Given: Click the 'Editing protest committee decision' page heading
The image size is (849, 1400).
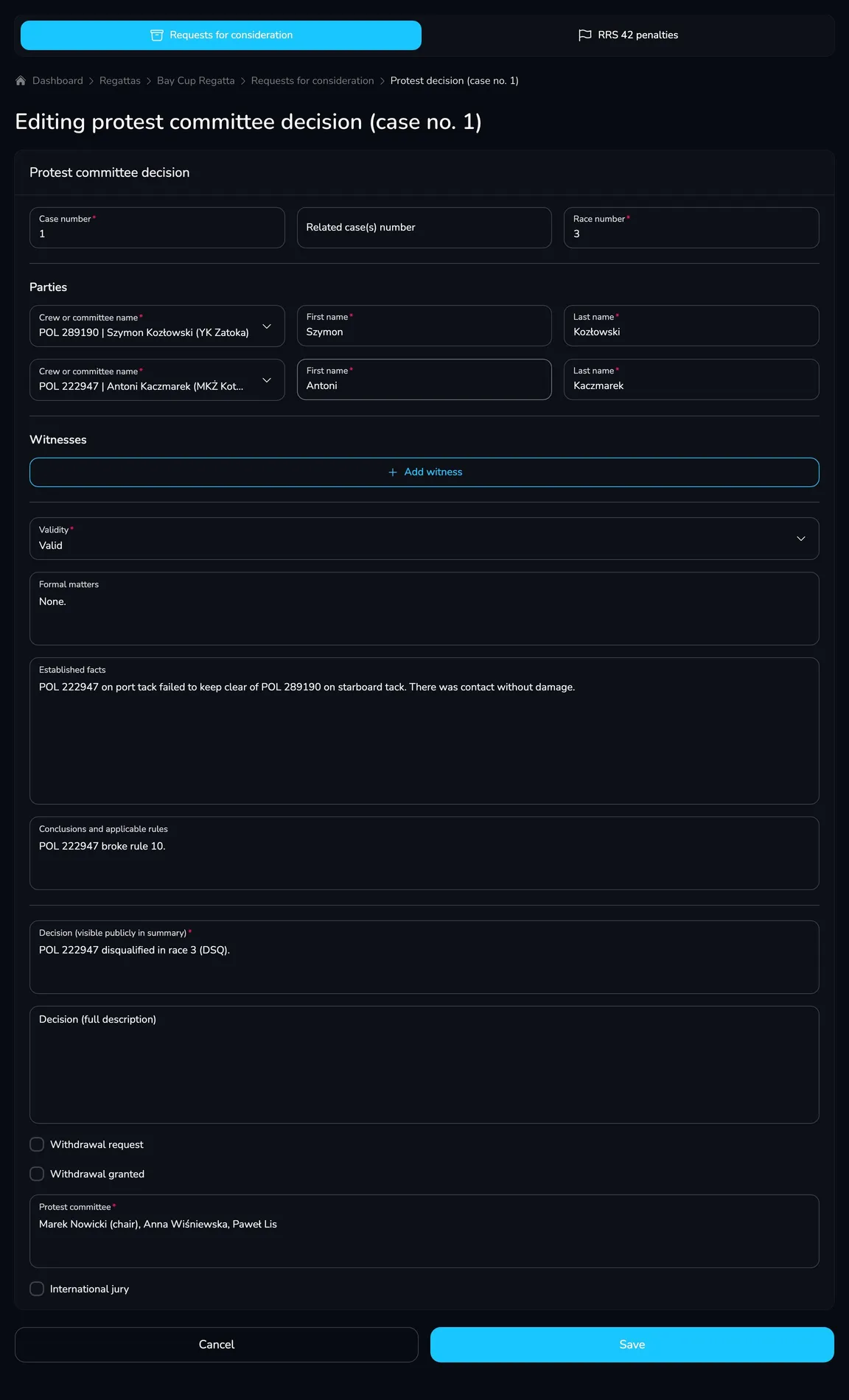Looking at the screenshot, I should tap(248, 122).
